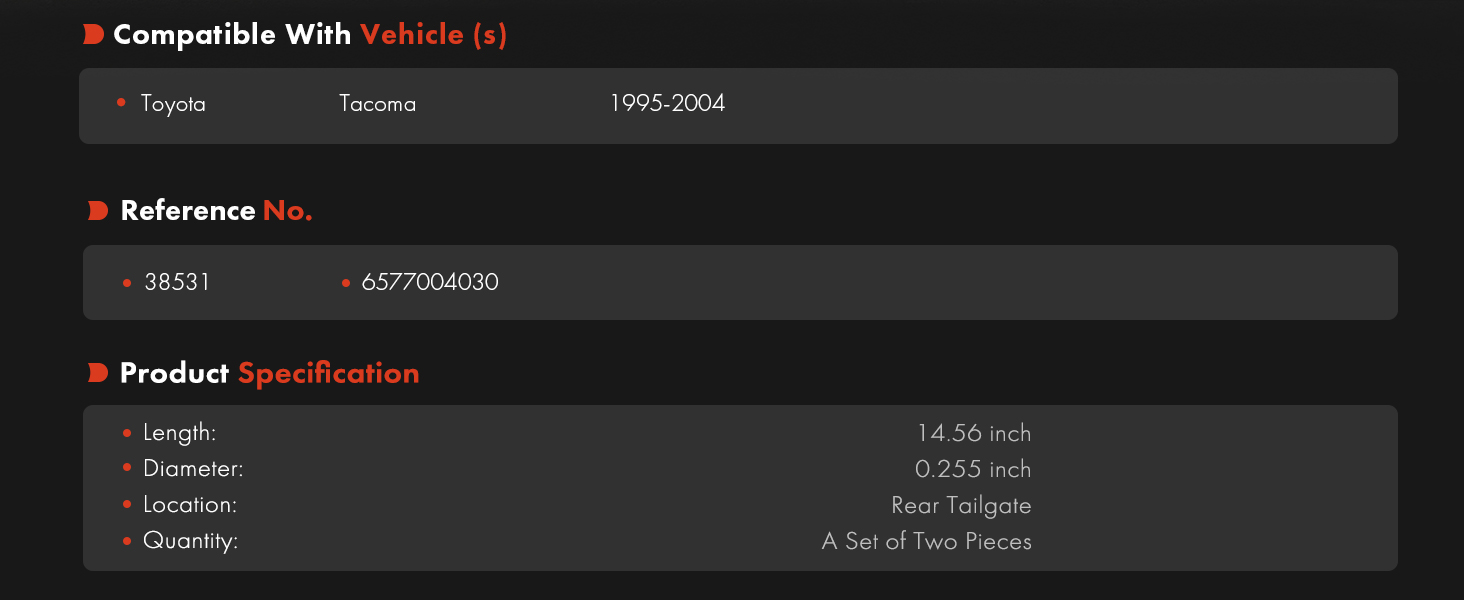Click the red bullet before 6577004030
Viewport: 1464px width, 600px height.
346,283
